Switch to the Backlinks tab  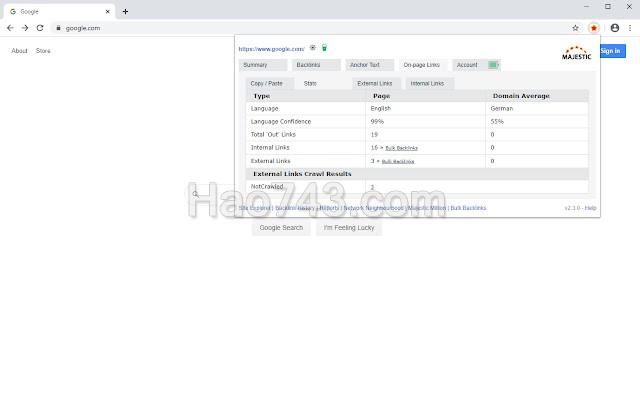(x=316, y=65)
